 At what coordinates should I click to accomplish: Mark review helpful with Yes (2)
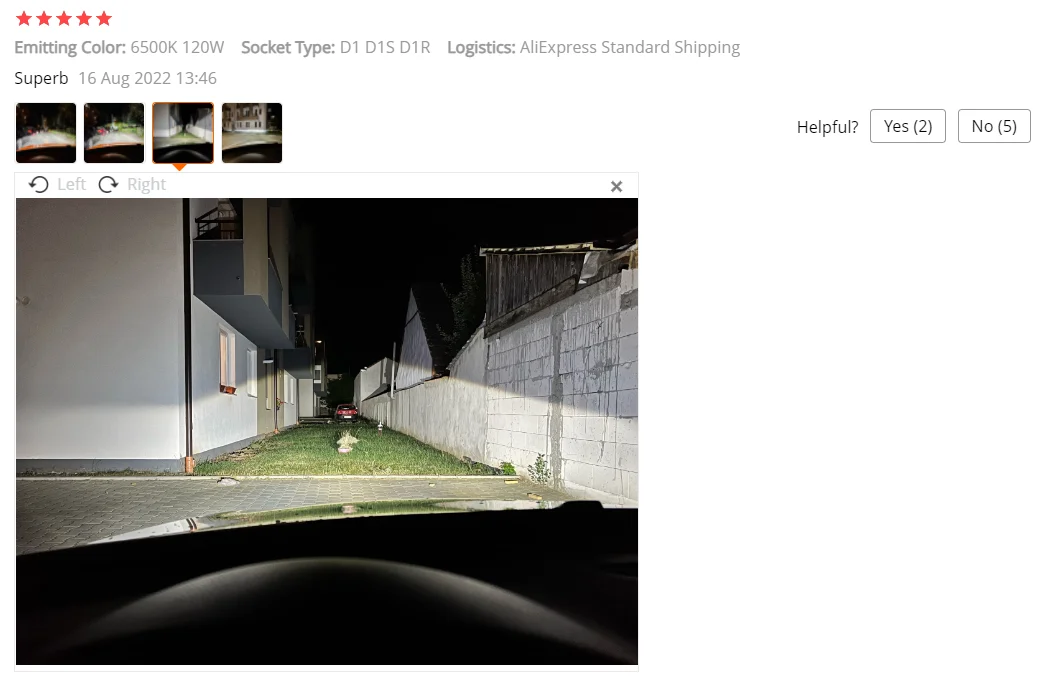pos(908,126)
